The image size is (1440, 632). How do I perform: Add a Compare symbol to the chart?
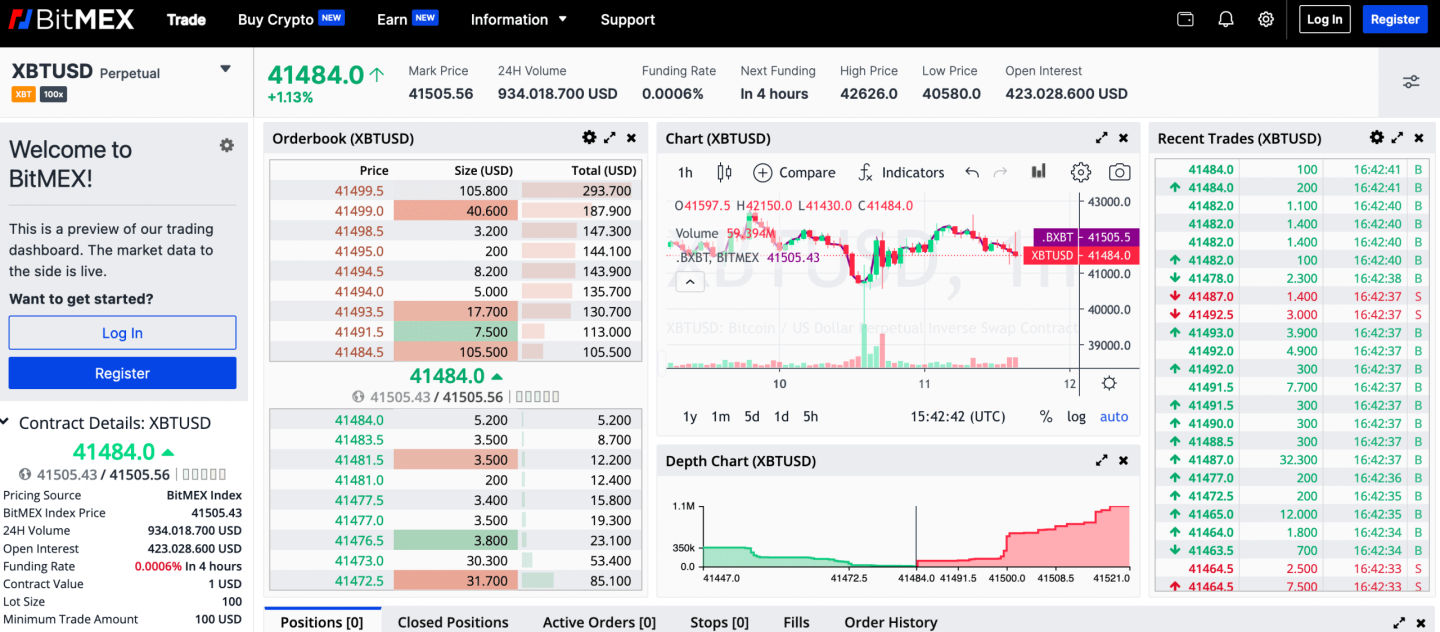[794, 172]
